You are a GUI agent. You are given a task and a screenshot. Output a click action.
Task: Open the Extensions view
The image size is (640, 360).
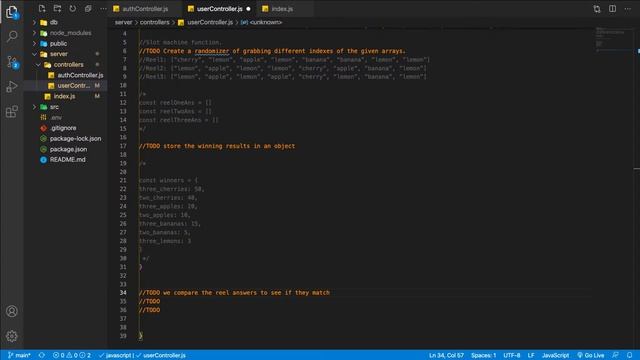click(12, 111)
